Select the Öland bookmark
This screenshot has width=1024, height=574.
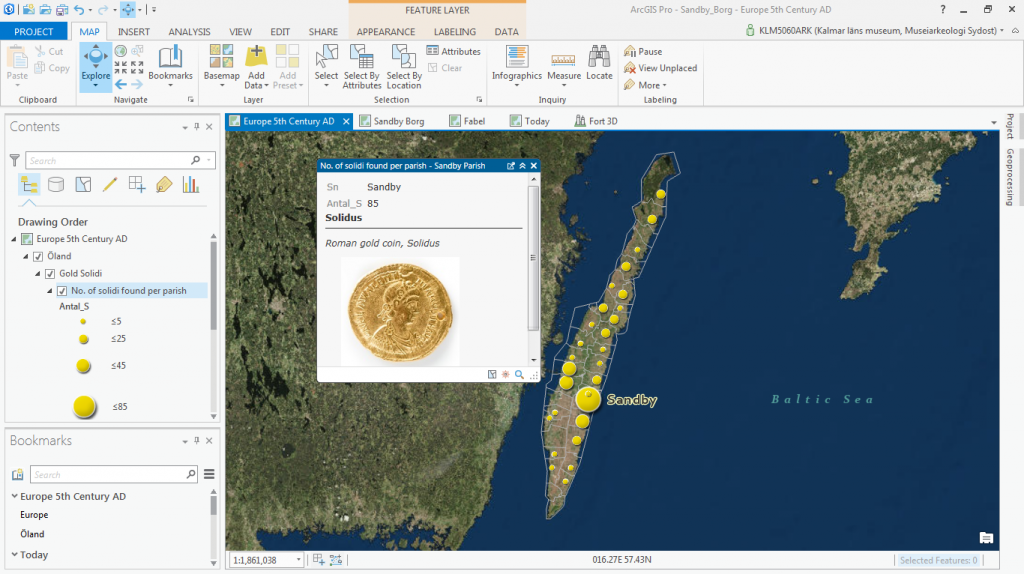coord(32,534)
